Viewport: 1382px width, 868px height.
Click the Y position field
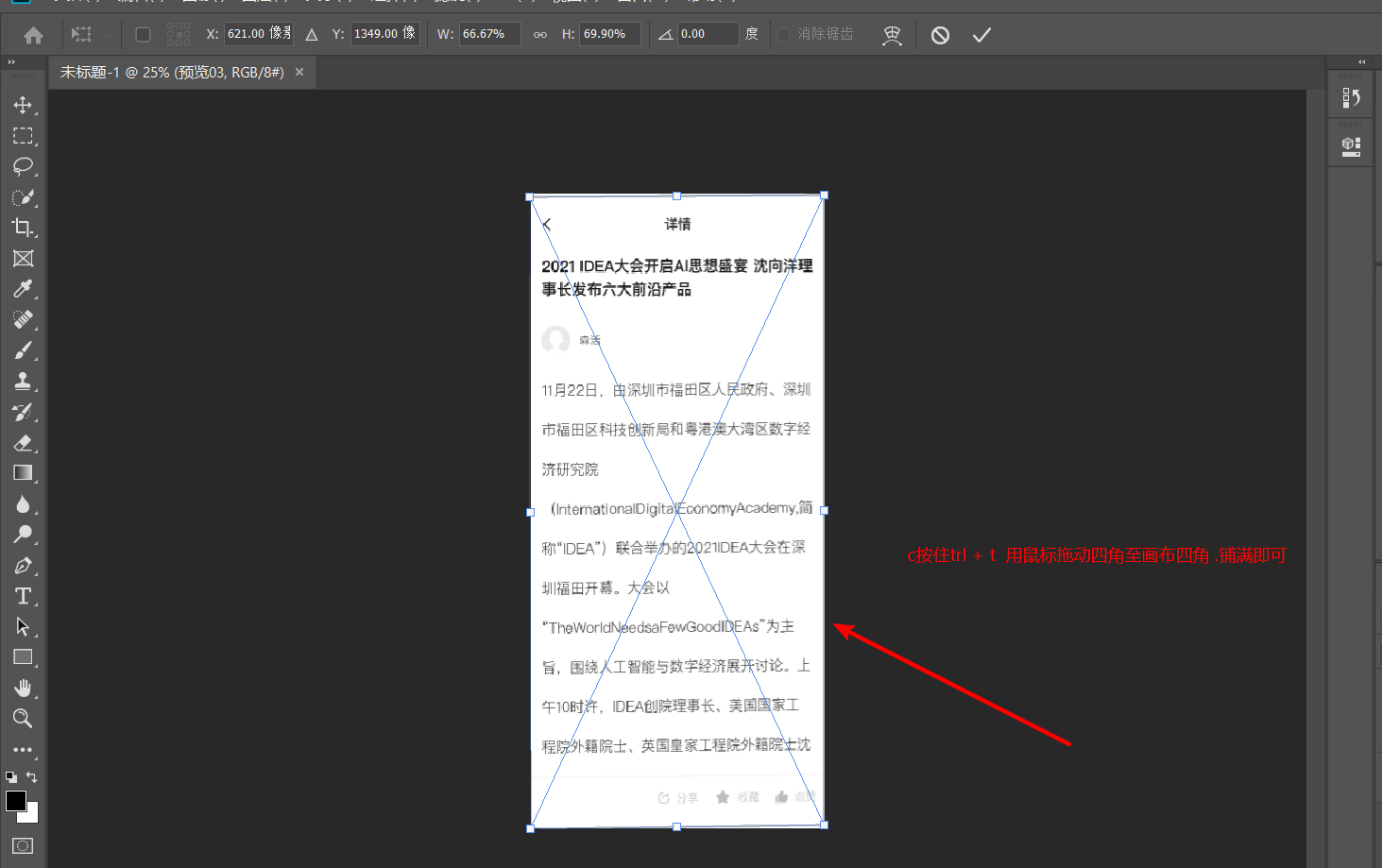pyautogui.click(x=385, y=34)
